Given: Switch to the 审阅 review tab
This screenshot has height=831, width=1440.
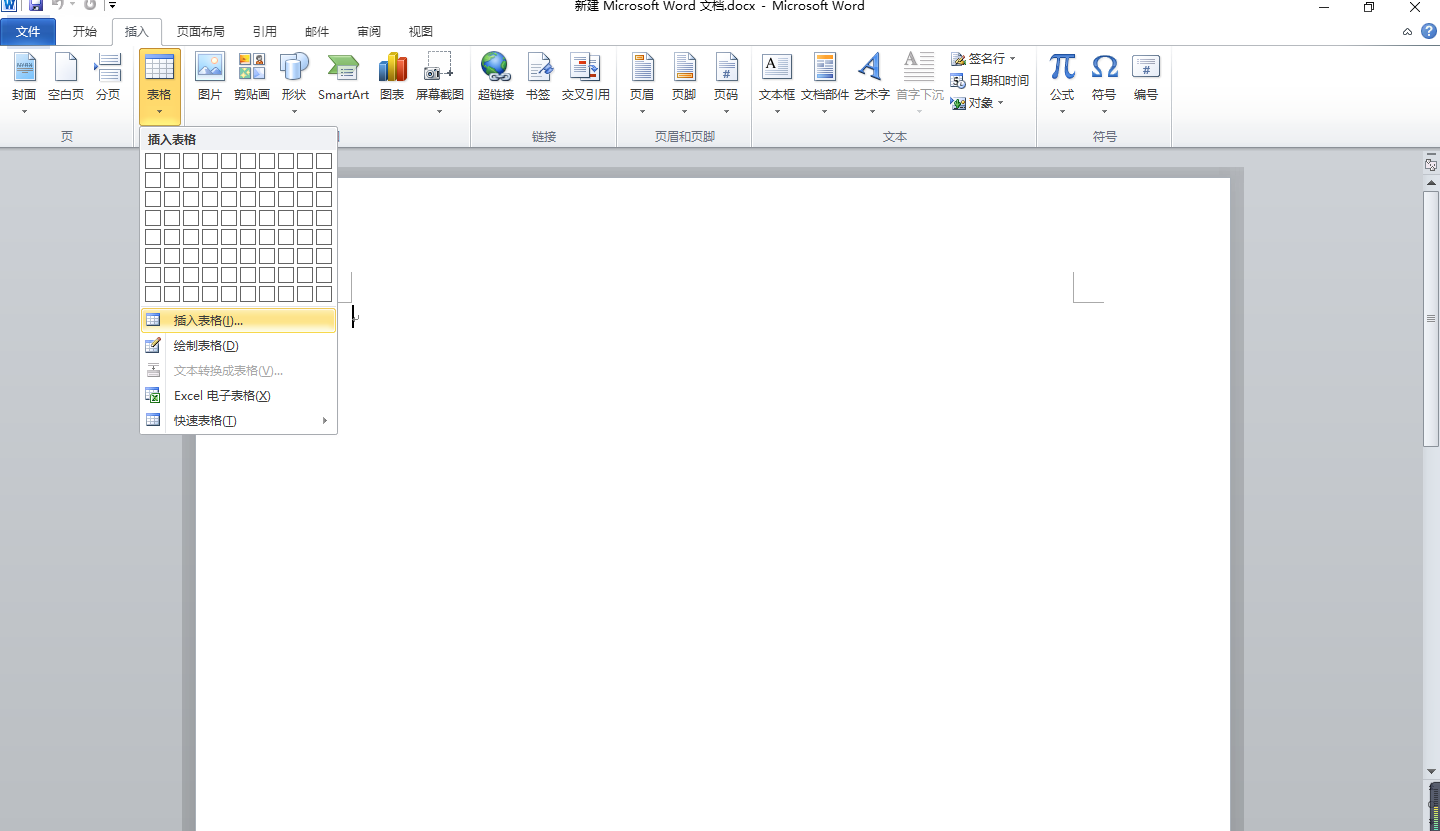Looking at the screenshot, I should tap(369, 32).
